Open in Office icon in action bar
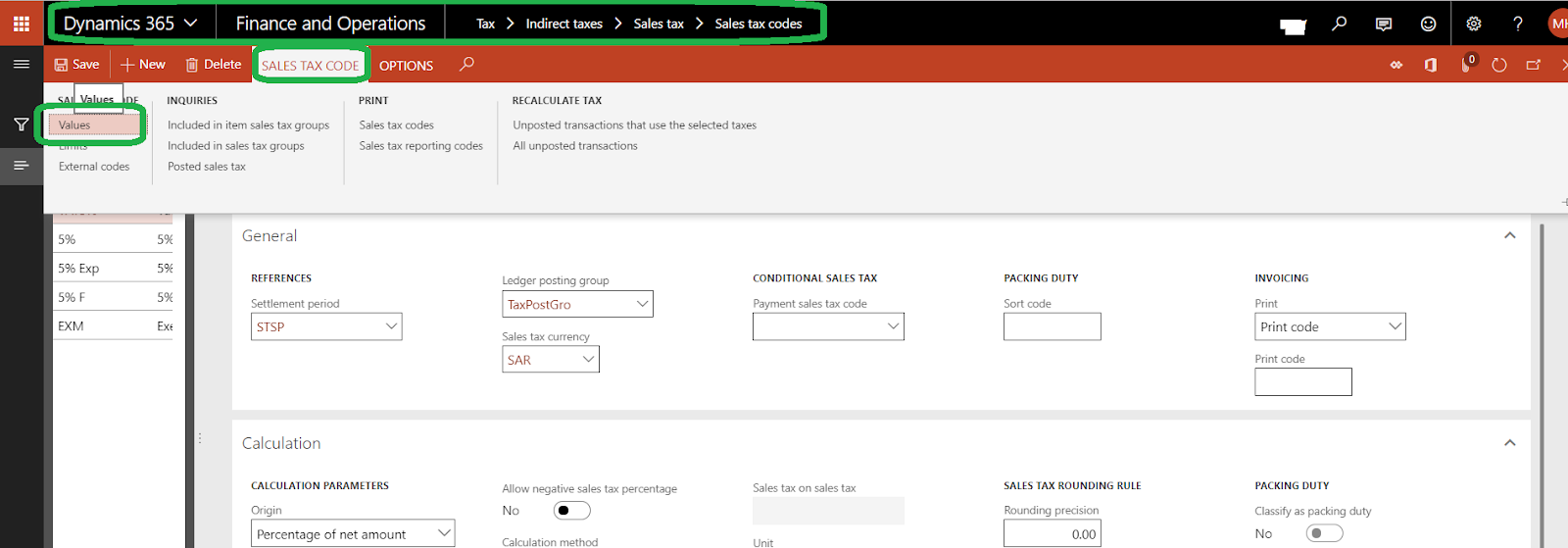This screenshot has height=548, width=1568. (1431, 65)
